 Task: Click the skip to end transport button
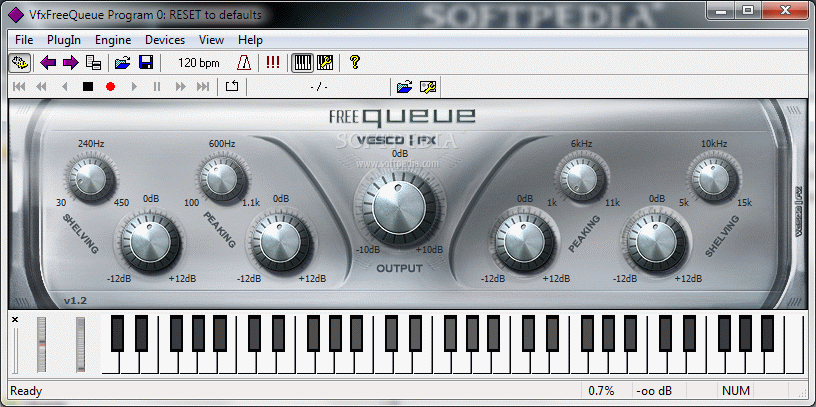pos(203,87)
